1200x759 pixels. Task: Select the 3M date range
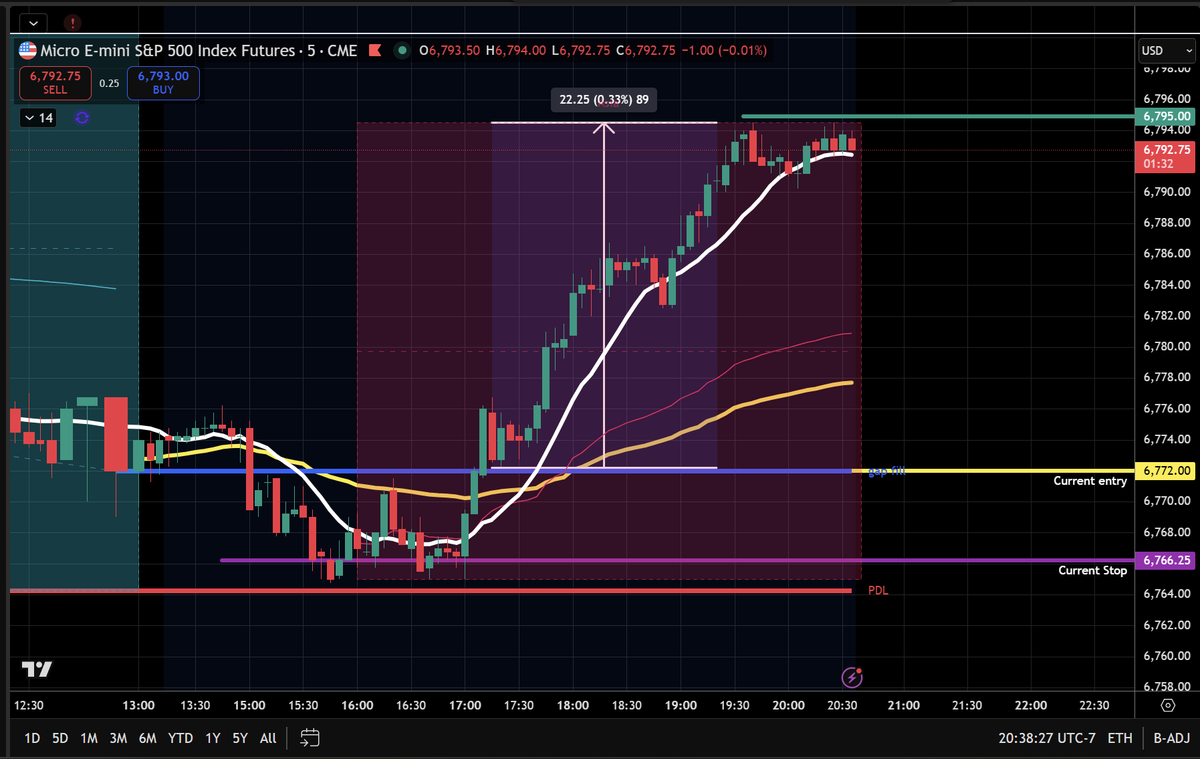tap(118, 738)
